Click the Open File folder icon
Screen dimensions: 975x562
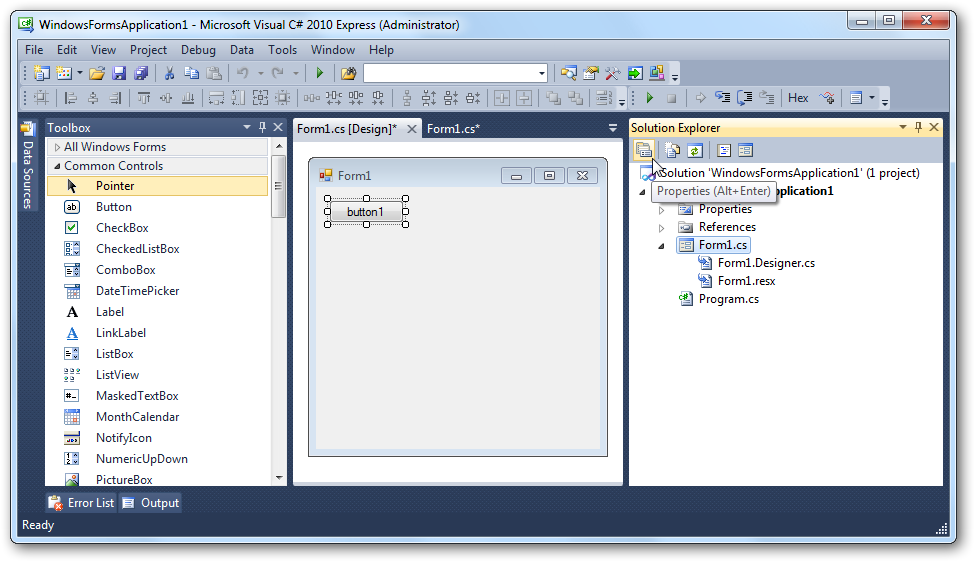click(x=97, y=73)
